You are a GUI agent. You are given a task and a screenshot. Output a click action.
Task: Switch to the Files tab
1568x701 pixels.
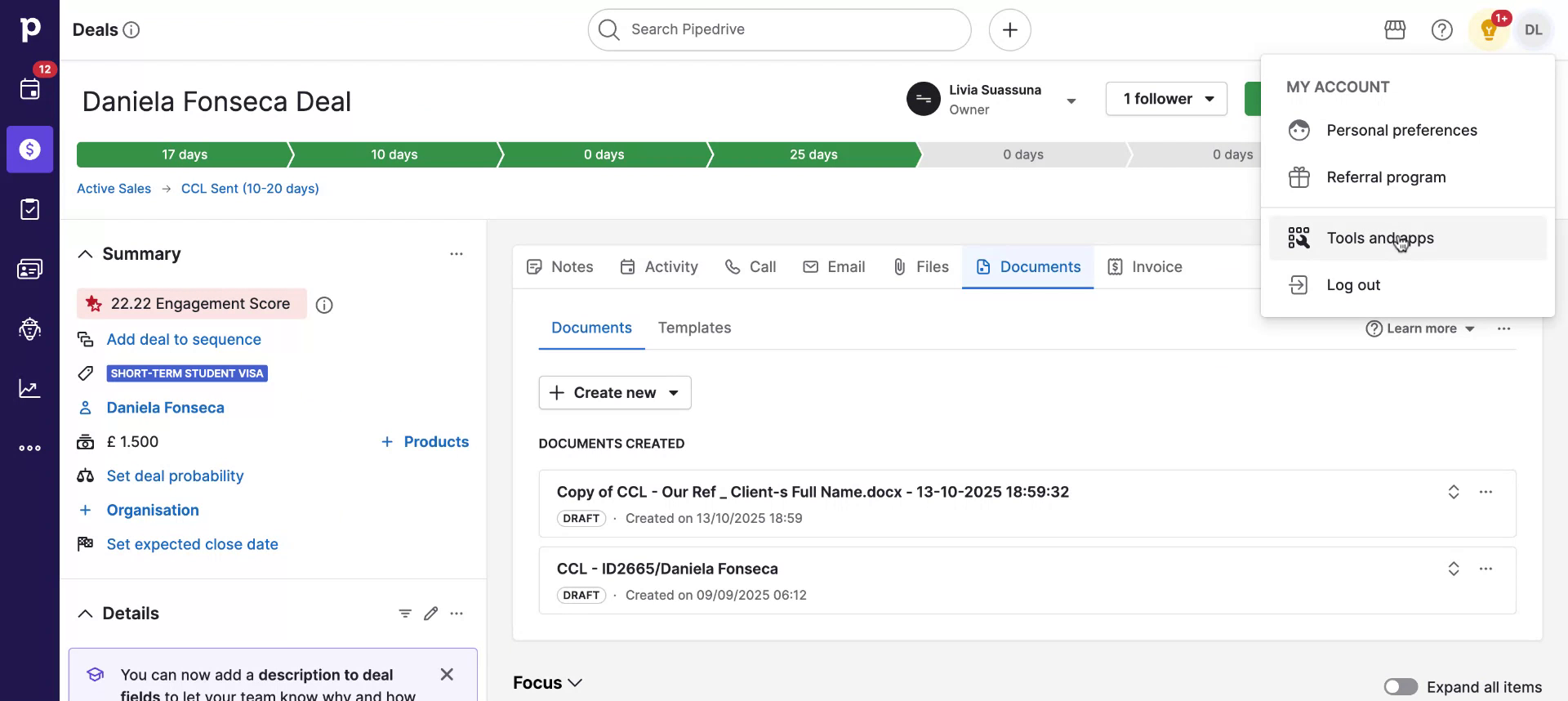[920, 267]
